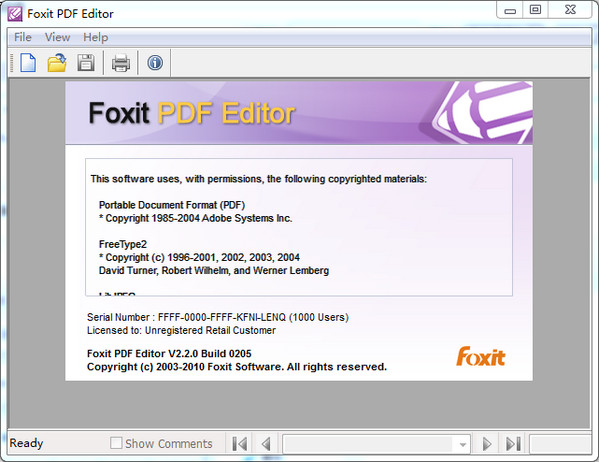Click the New document icon
Viewport: 599px width, 462px height.
28,63
